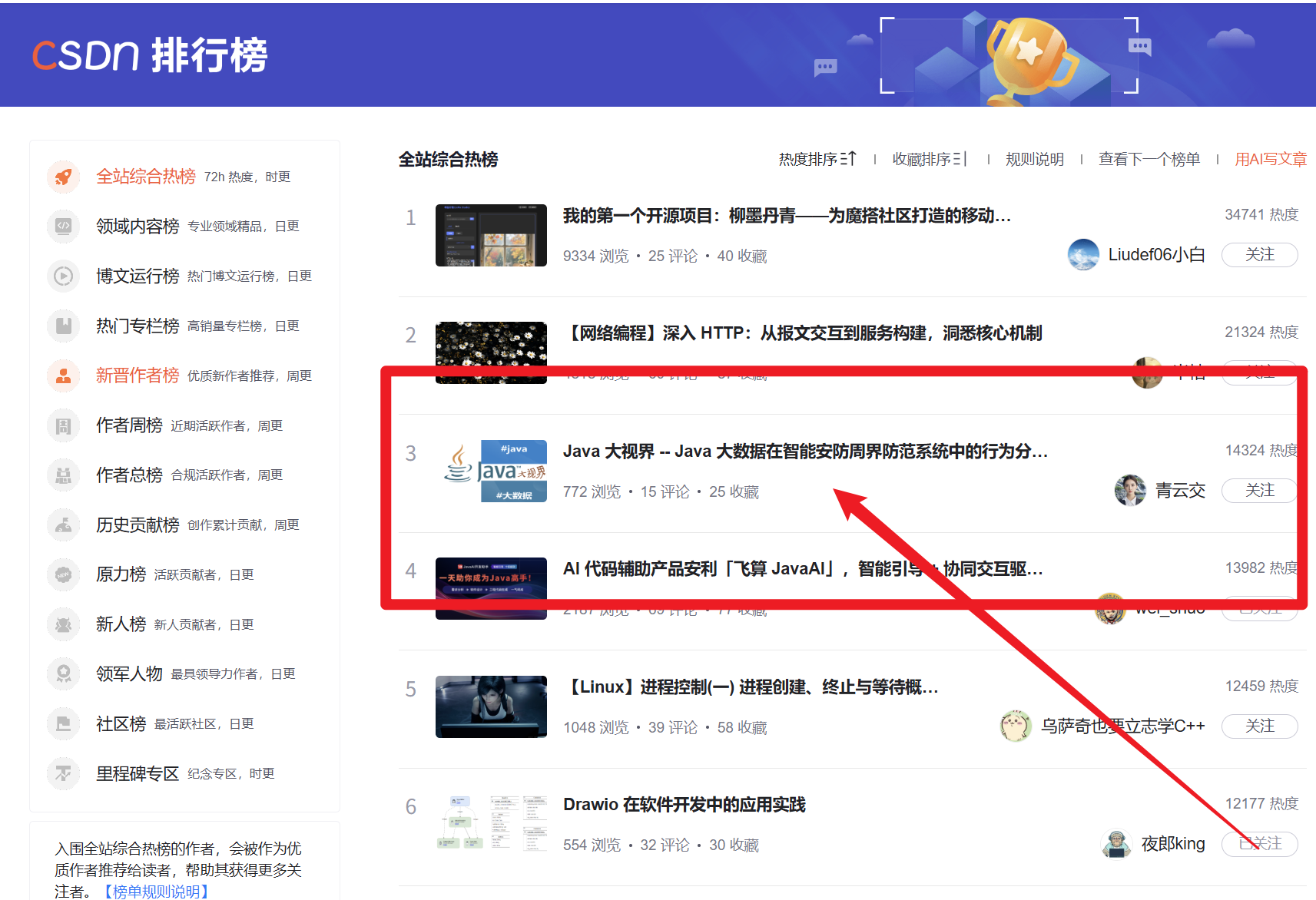The width and height of the screenshot is (1316, 900).
Task: Click the icon beside 新人榜
Action: pyautogui.click(x=64, y=624)
